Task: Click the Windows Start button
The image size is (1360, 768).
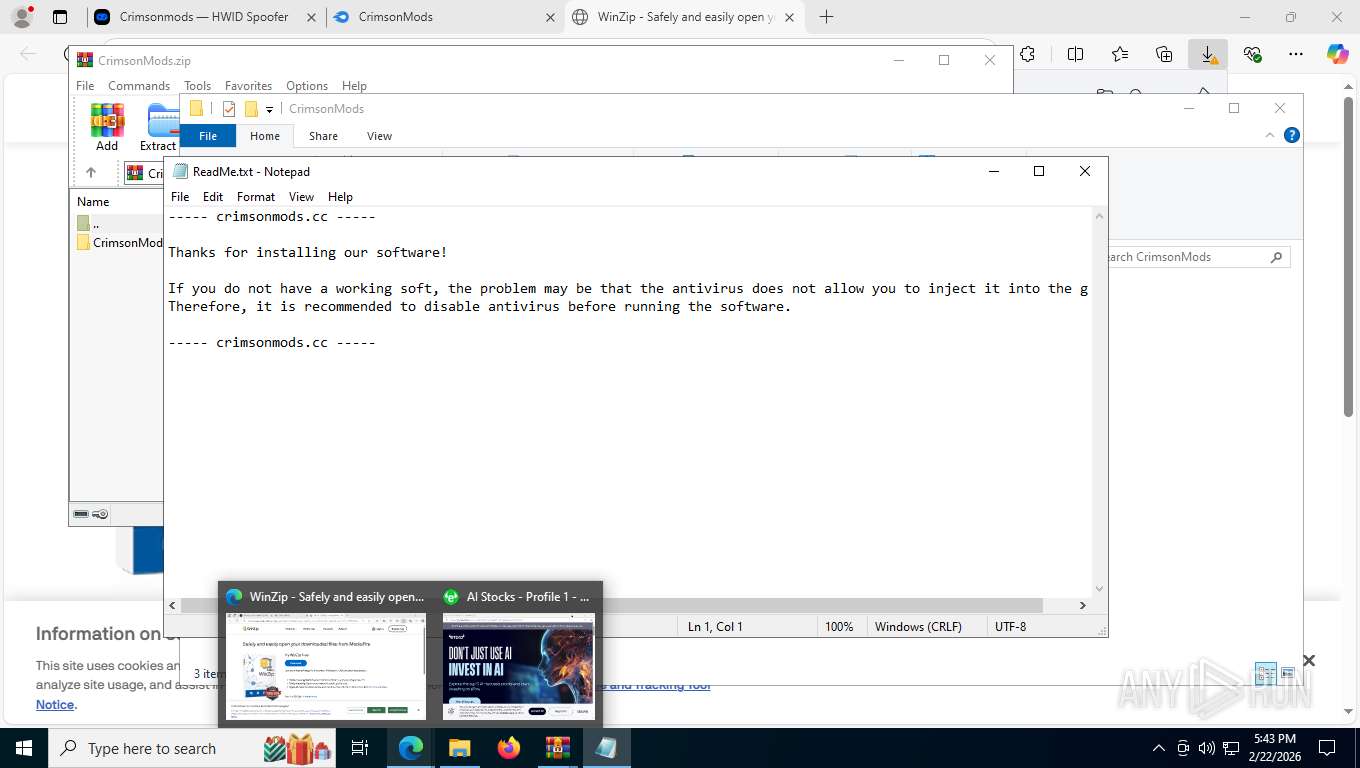Action: click(x=23, y=747)
